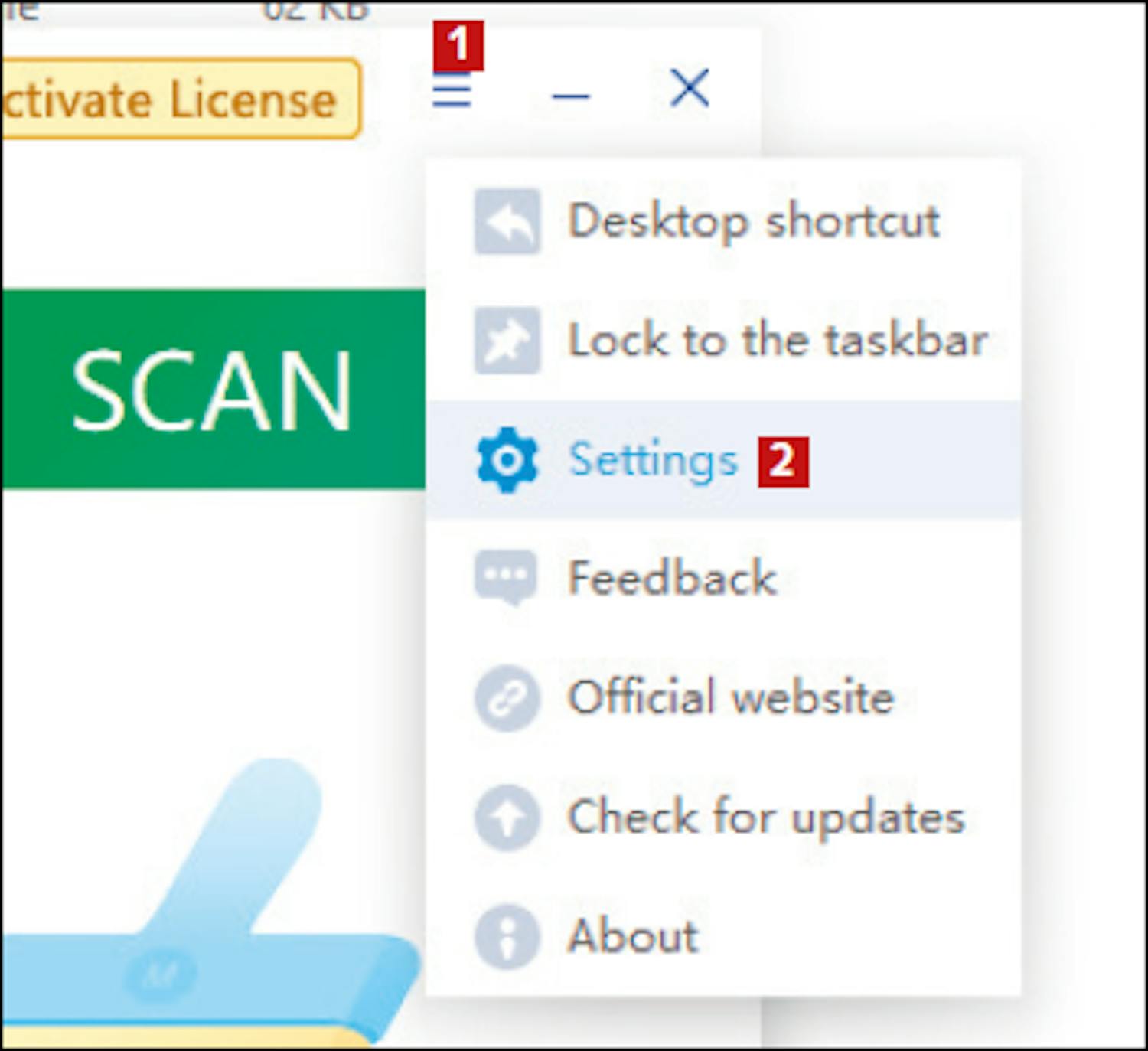Click the Feedback speech bubble icon

click(x=505, y=578)
